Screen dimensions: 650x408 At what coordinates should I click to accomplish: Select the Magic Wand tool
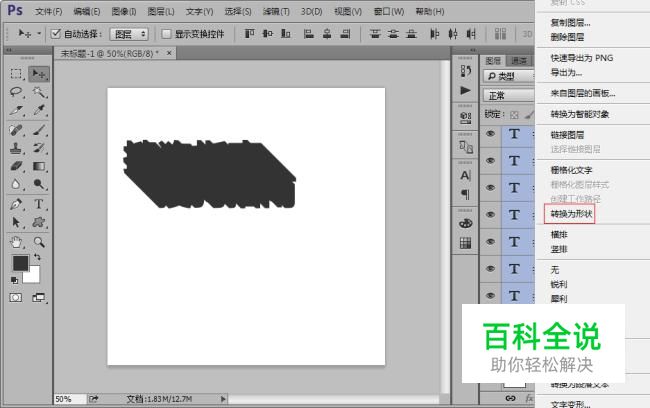[x=39, y=92]
